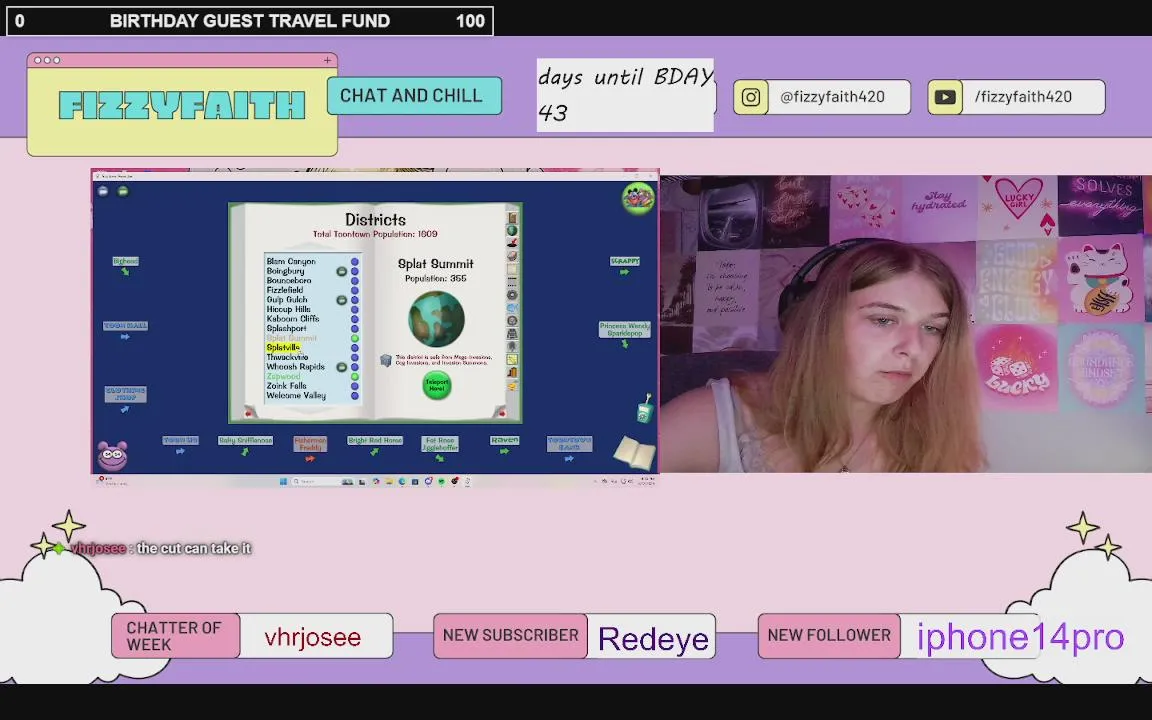This screenshot has width=1152, height=720.
Task: Select the Fizzlefield district
Action: pyautogui.click(x=285, y=290)
